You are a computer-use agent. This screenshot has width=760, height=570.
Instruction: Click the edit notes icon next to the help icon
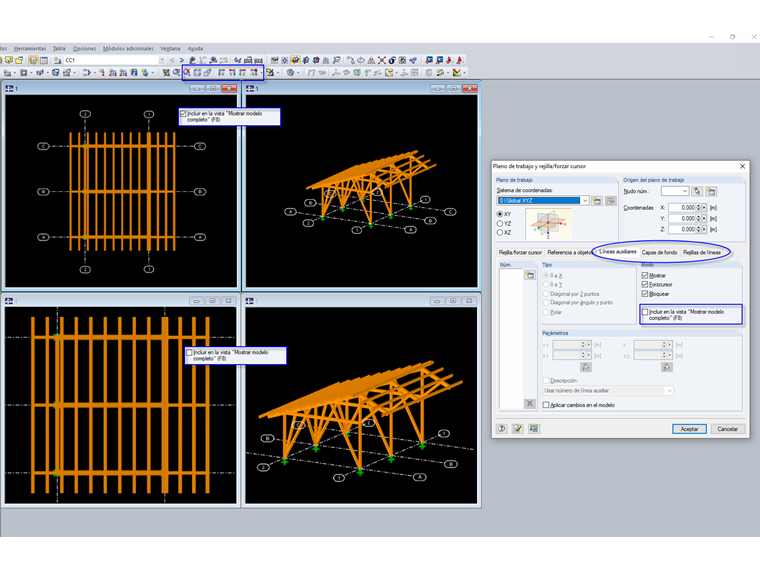tap(518, 428)
